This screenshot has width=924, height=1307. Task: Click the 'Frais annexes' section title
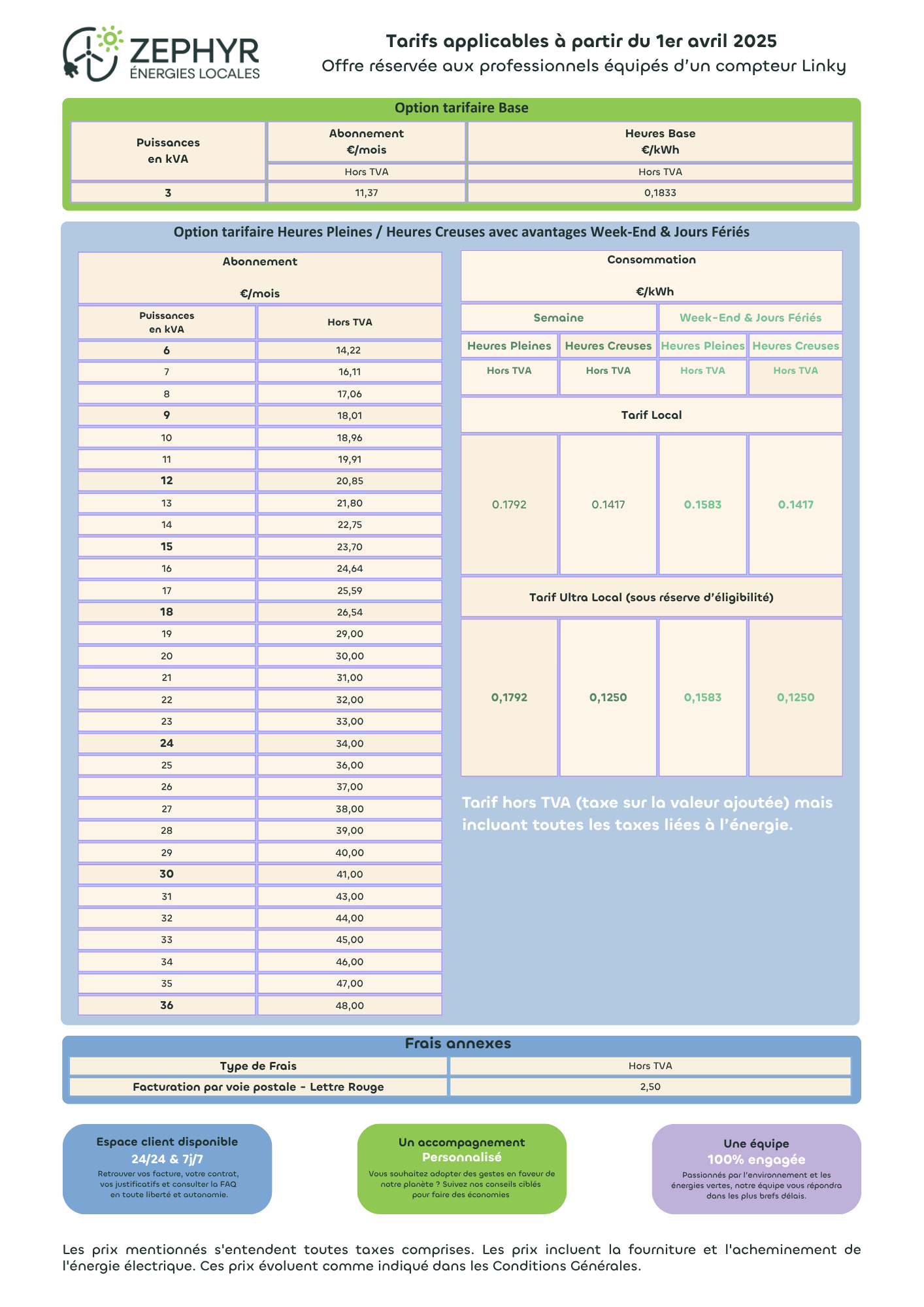[458, 1044]
